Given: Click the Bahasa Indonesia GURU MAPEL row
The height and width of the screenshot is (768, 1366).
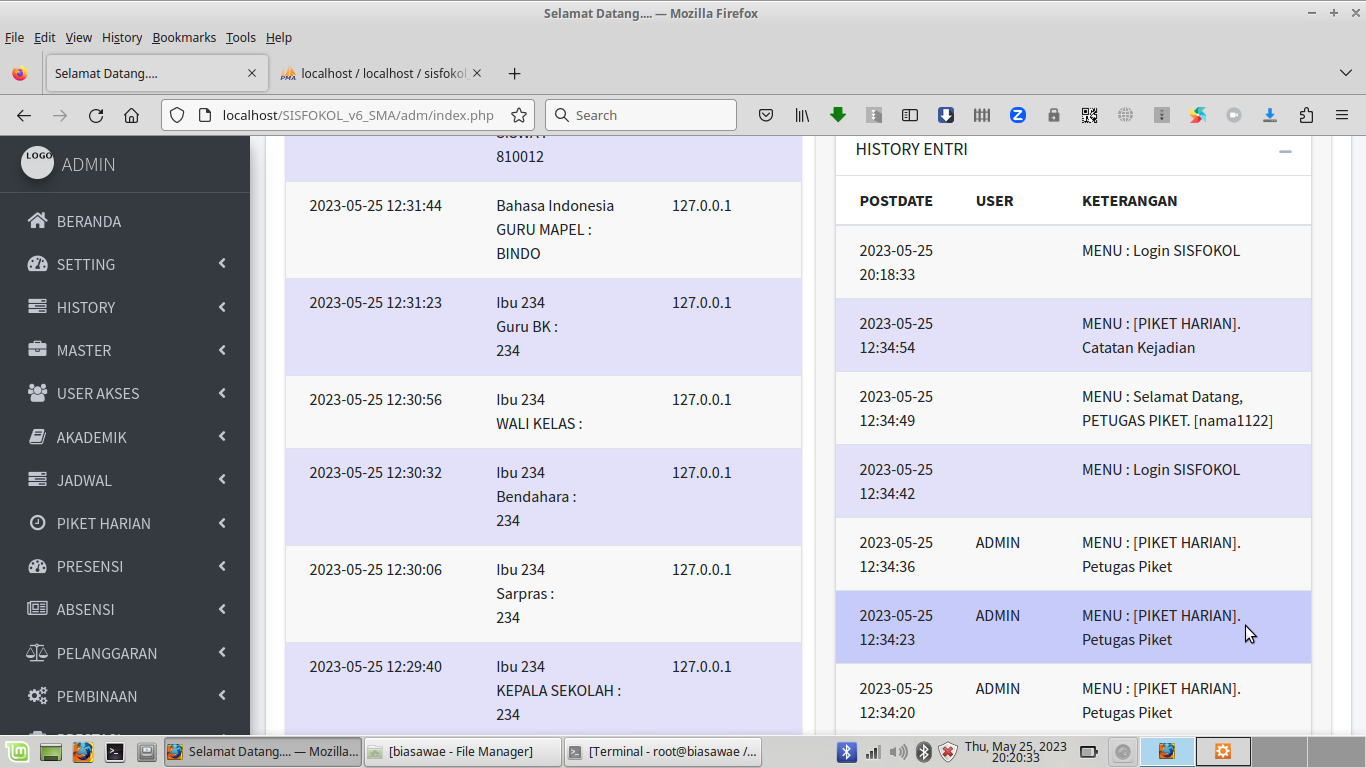Looking at the screenshot, I should pyautogui.click(x=543, y=230).
